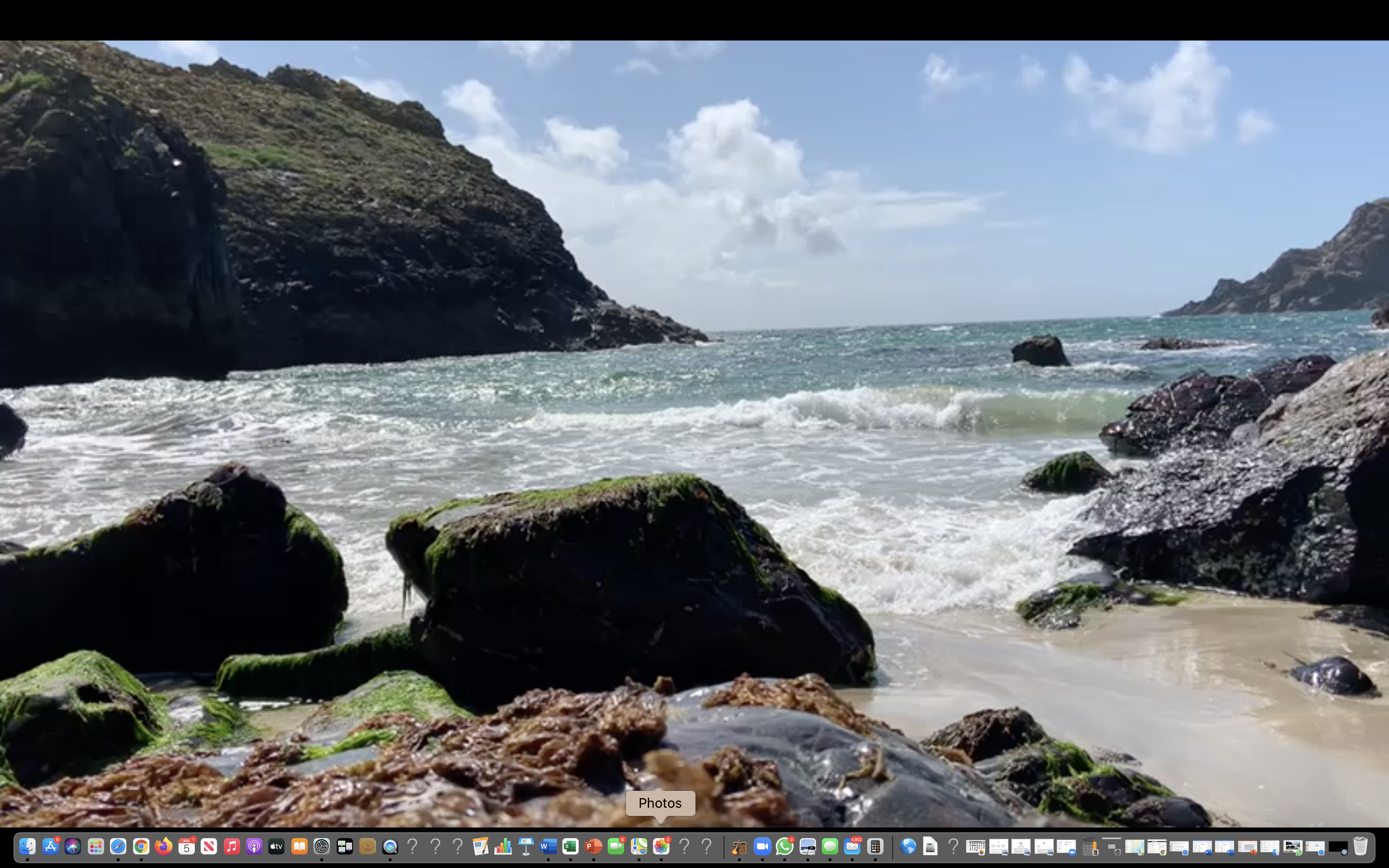
Task: Launch Microsoft PowerPoint app icon
Action: point(594,846)
